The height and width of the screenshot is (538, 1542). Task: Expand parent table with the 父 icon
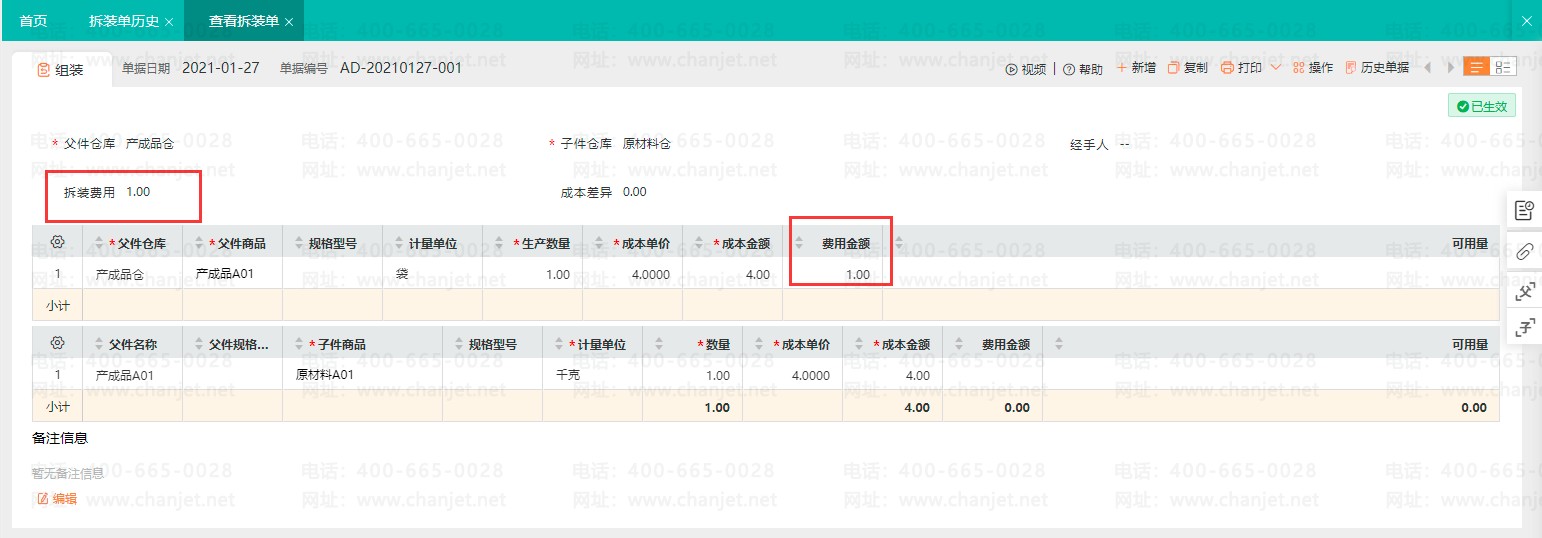tap(1524, 291)
